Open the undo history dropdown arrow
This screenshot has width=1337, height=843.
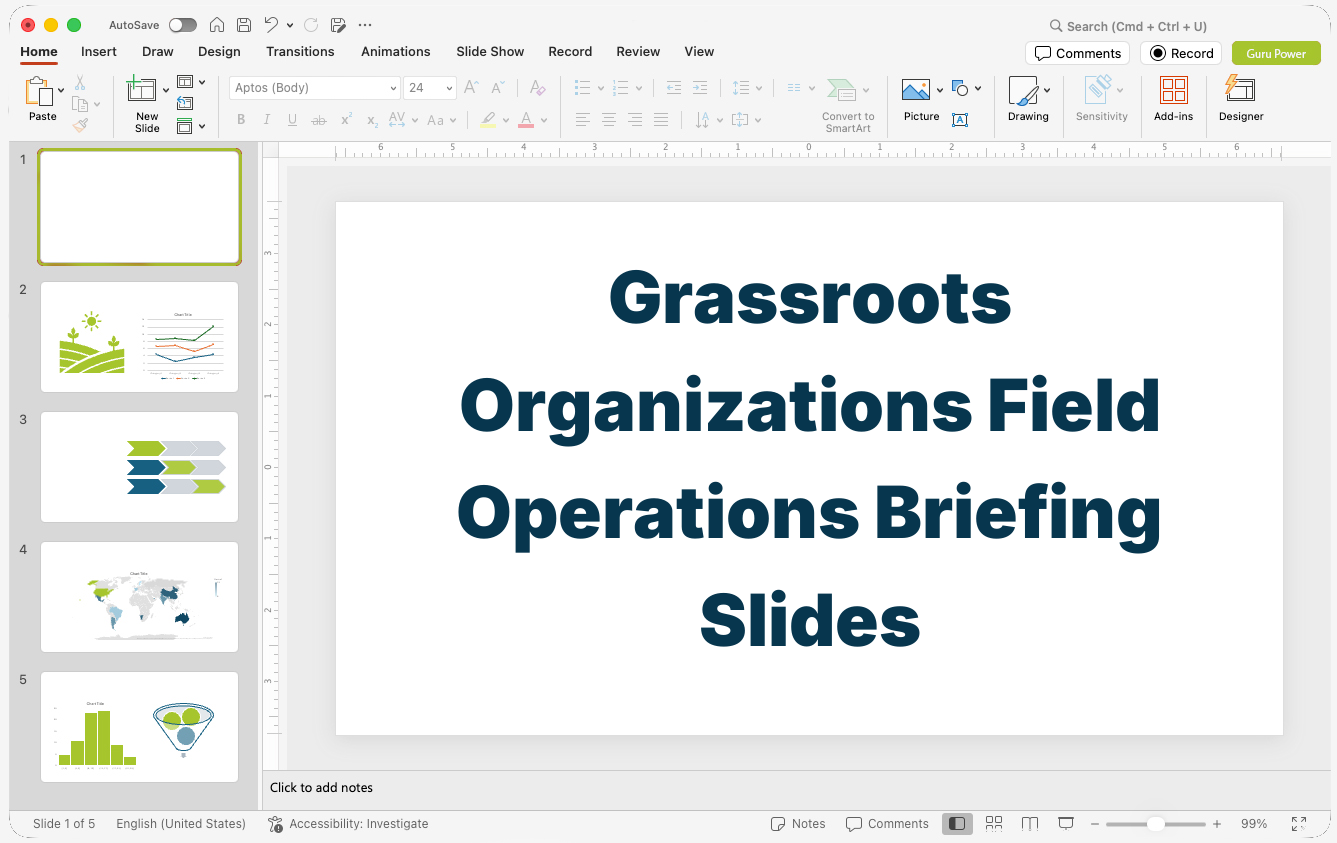[x=290, y=25]
